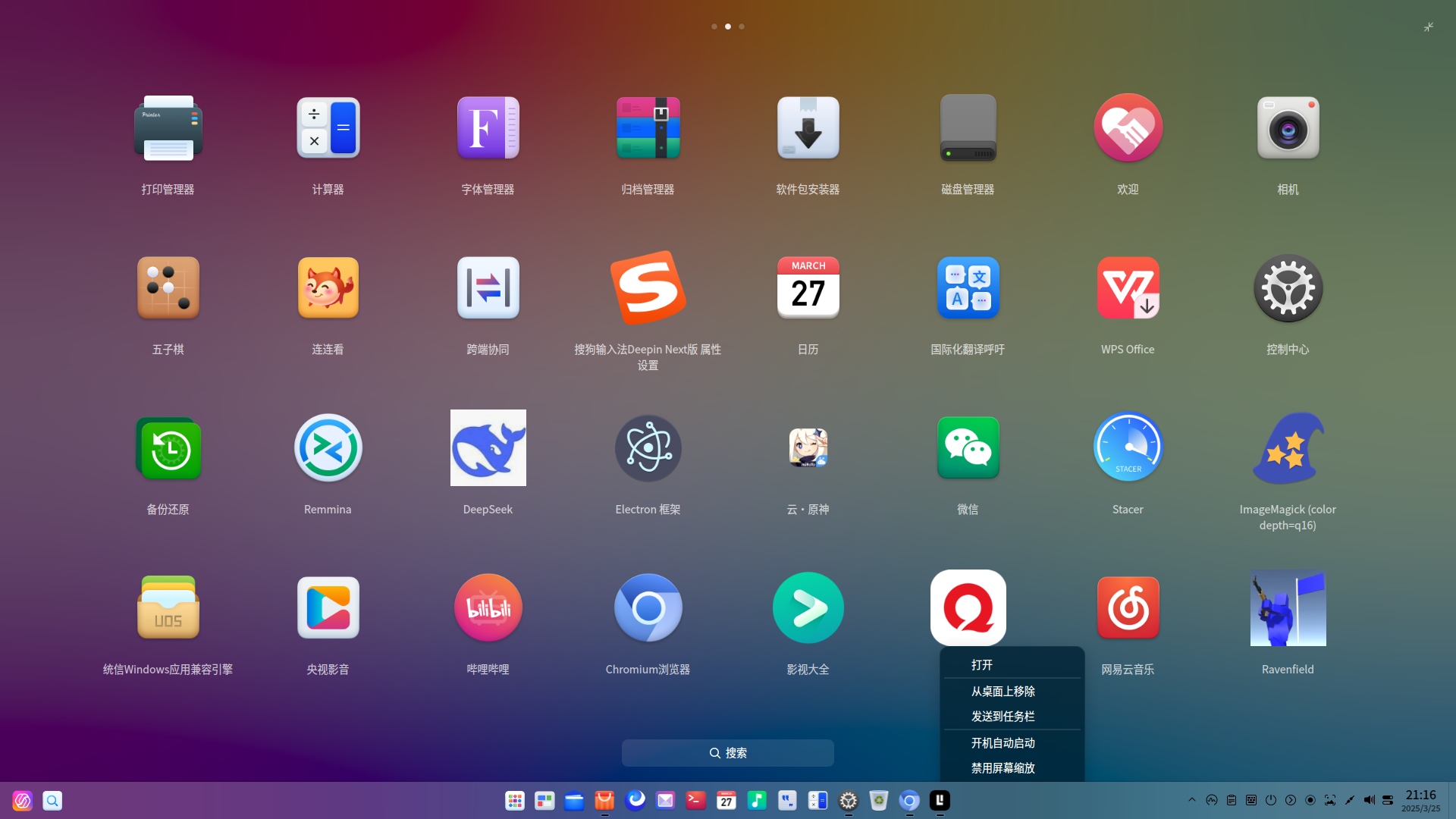Viewport: 1456px width, 819px height.
Task: Open 磁盘管理器 disk manager
Action: tap(968, 127)
